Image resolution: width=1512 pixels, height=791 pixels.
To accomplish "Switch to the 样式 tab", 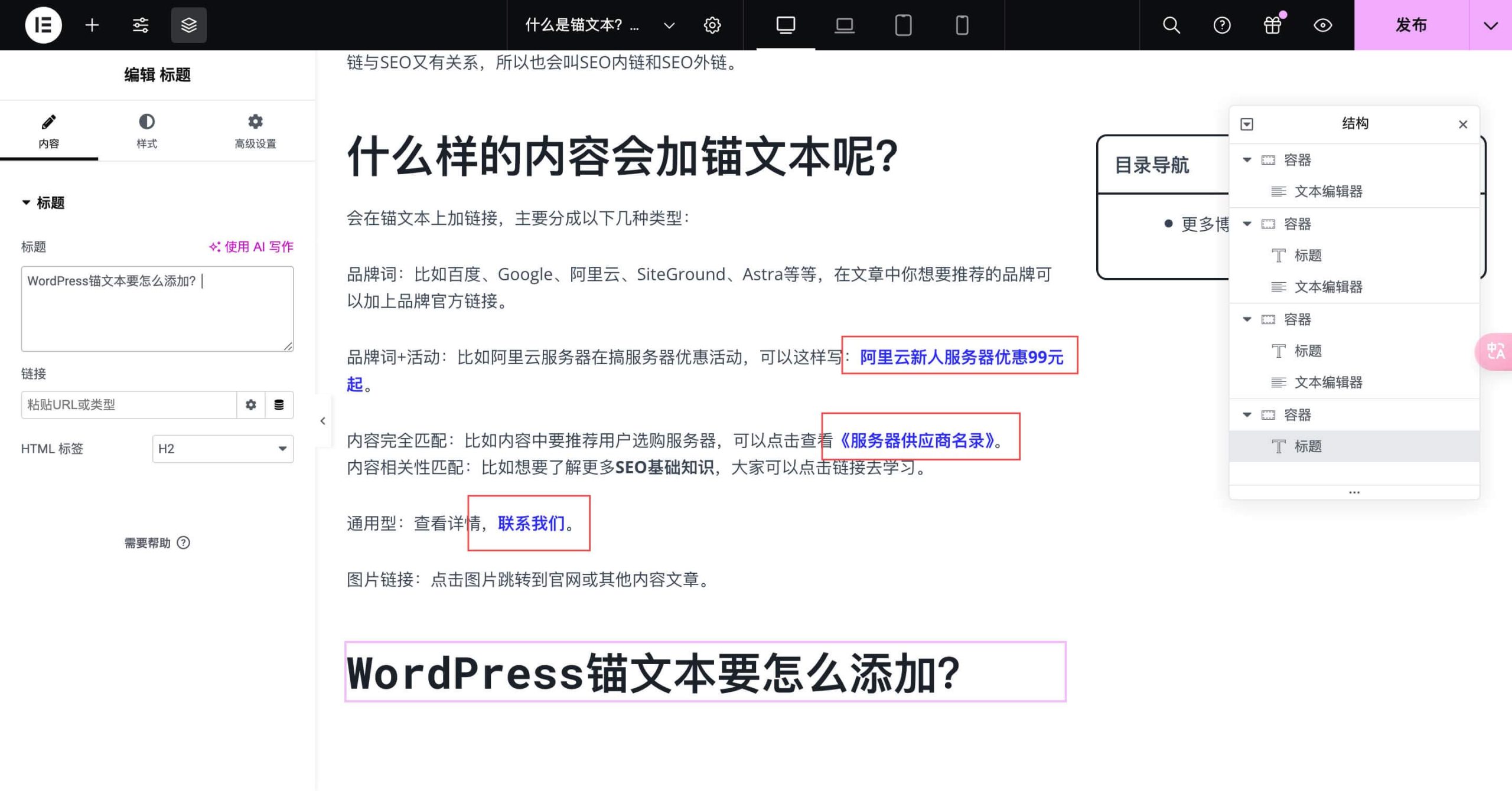I will [147, 131].
